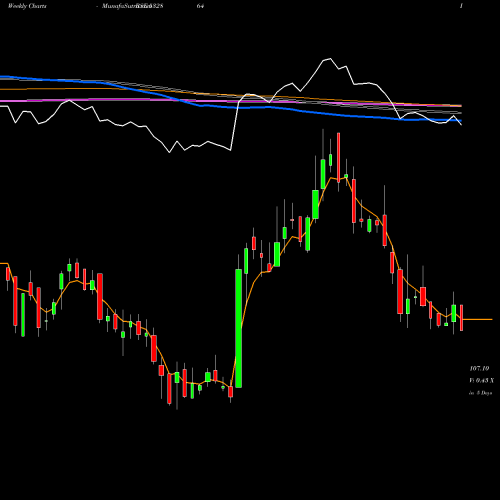Viewport: 500px width, 500px height.
Task: Click the "64" value in the header
Action: [x=200, y=6]
